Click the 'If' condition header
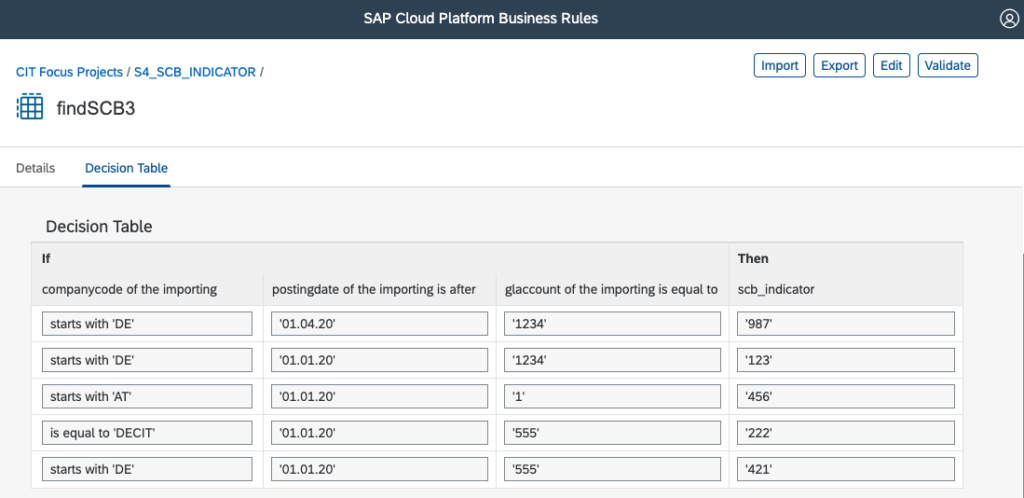 point(46,258)
